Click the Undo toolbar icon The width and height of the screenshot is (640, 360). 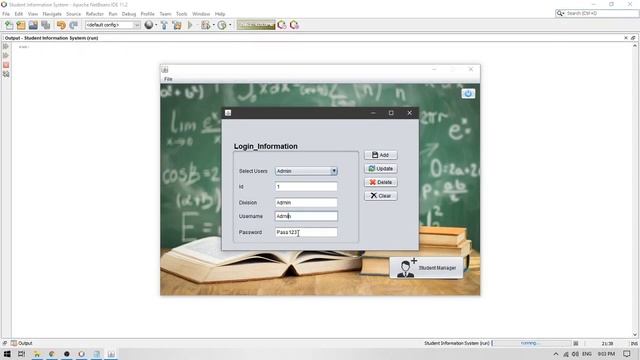tap(61, 25)
